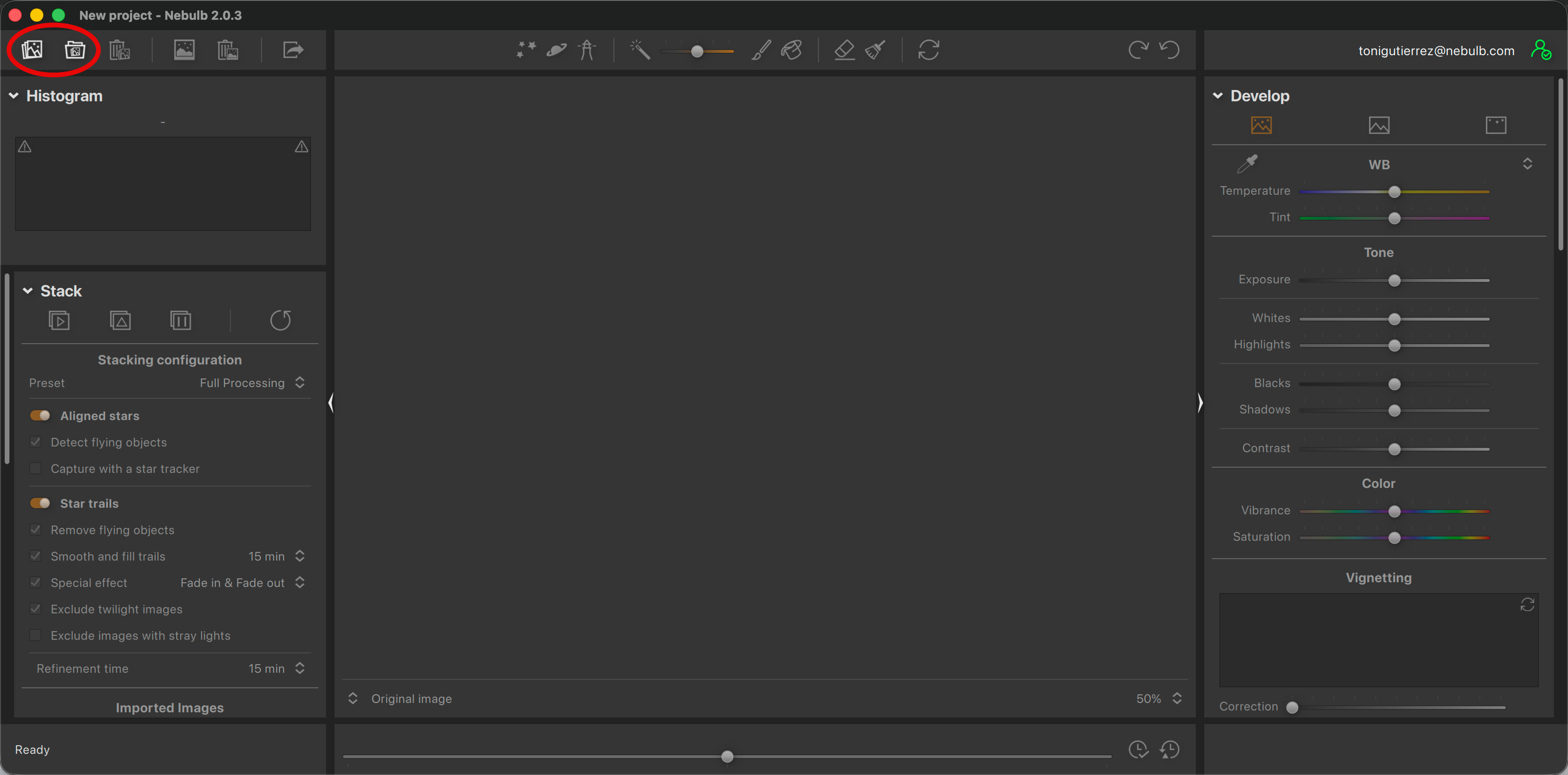
Task: Enable Exclude images with stray lights
Action: coord(36,635)
